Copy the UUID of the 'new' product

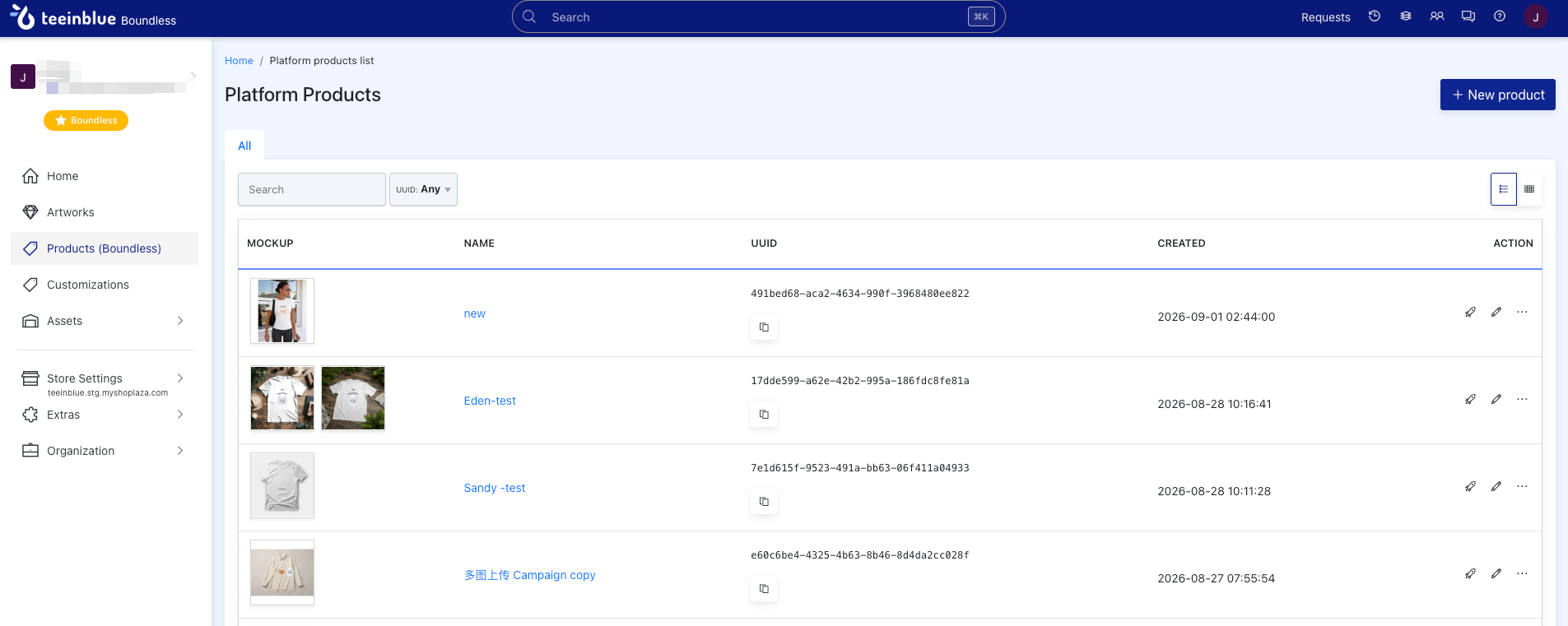click(764, 327)
